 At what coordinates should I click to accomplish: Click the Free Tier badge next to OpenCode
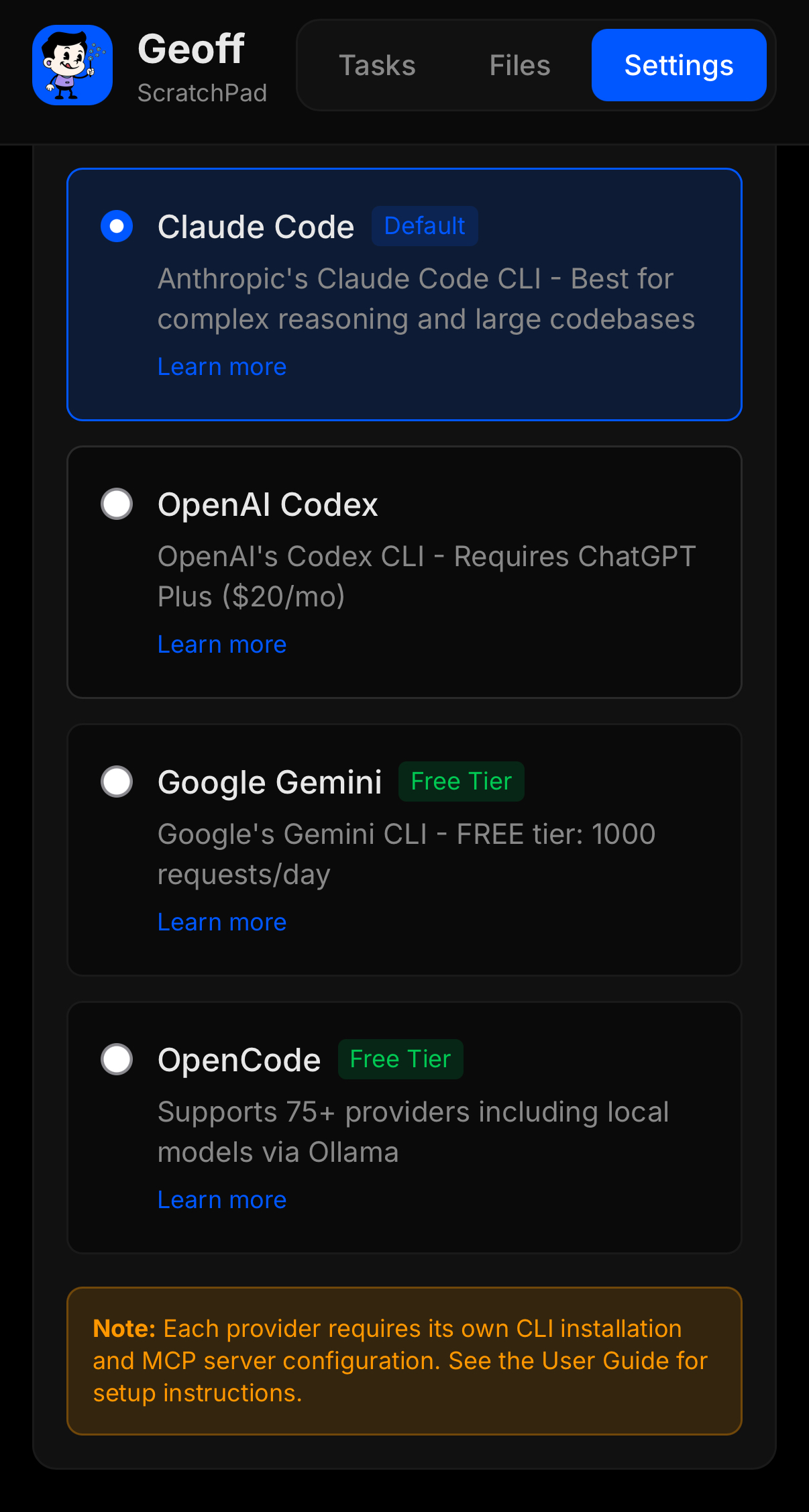pyautogui.click(x=400, y=1059)
